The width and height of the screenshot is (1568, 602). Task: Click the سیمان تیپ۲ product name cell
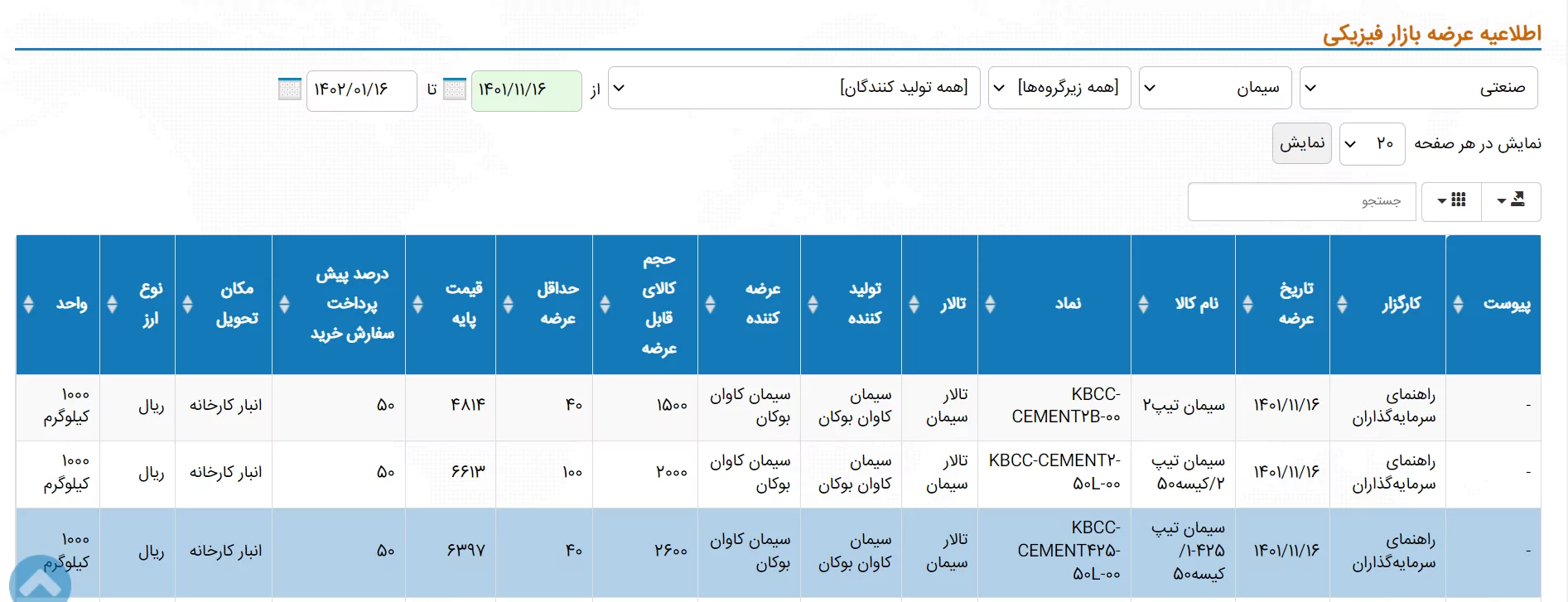point(1183,407)
